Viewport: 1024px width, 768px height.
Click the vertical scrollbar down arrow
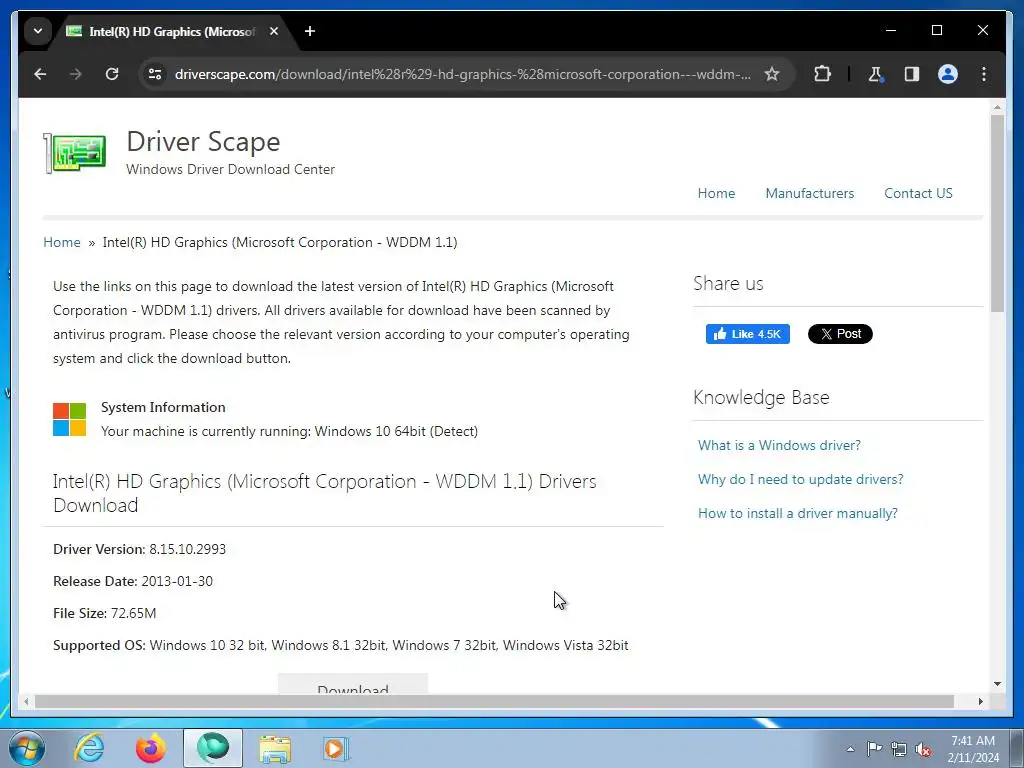point(997,684)
